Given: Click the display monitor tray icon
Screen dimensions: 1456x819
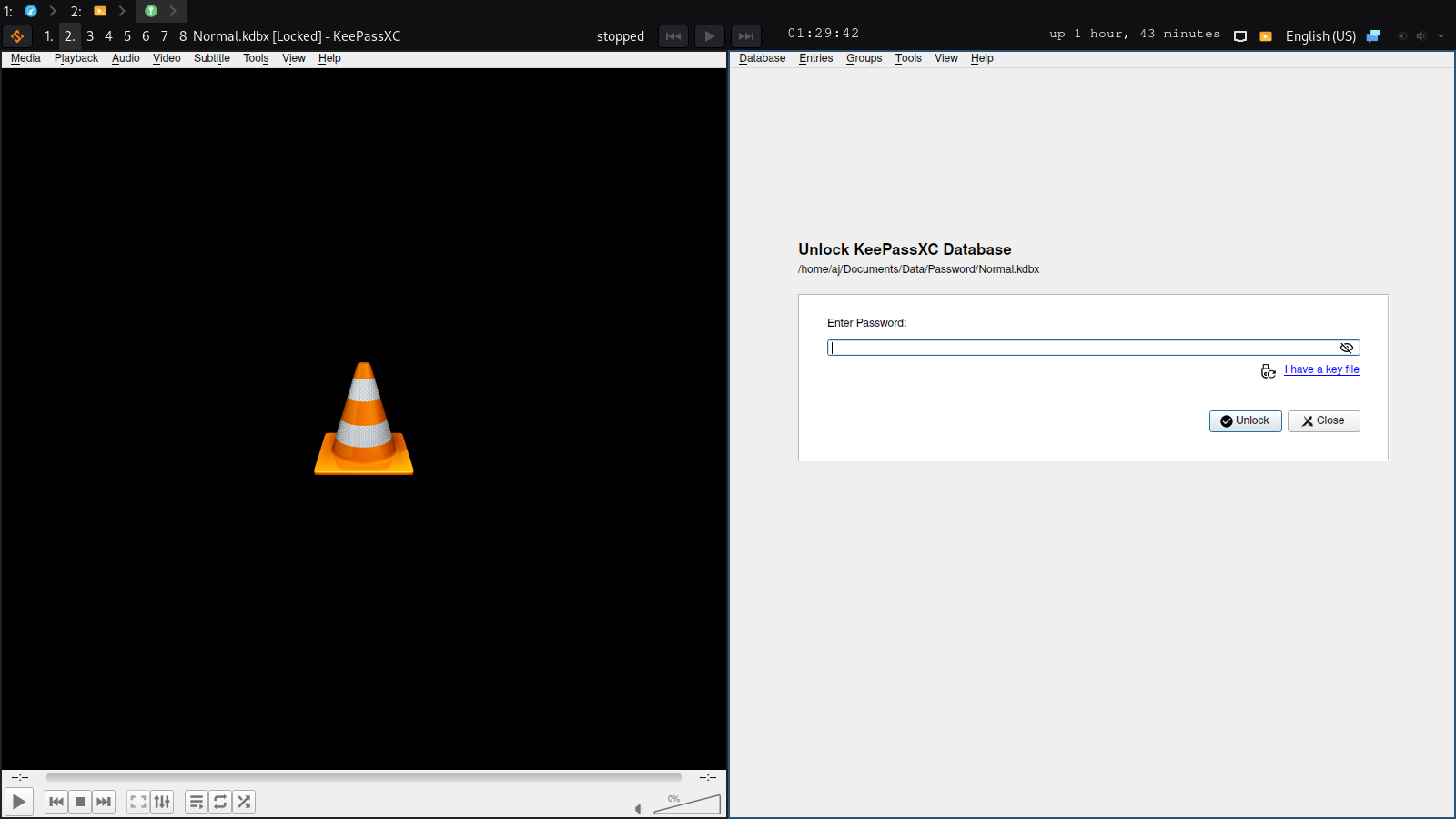Looking at the screenshot, I should point(1240,36).
